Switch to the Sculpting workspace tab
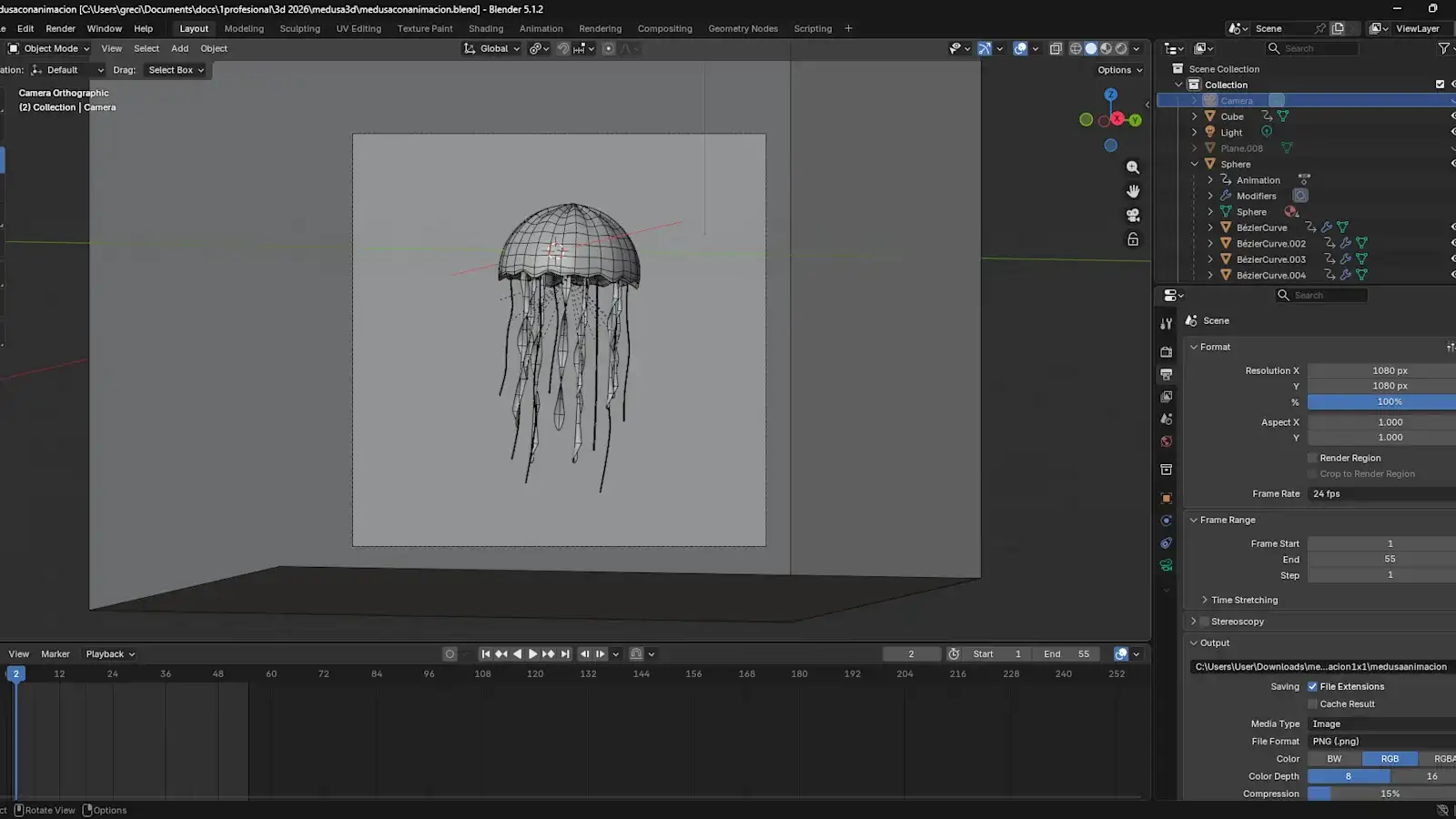1456x819 pixels. tap(299, 29)
